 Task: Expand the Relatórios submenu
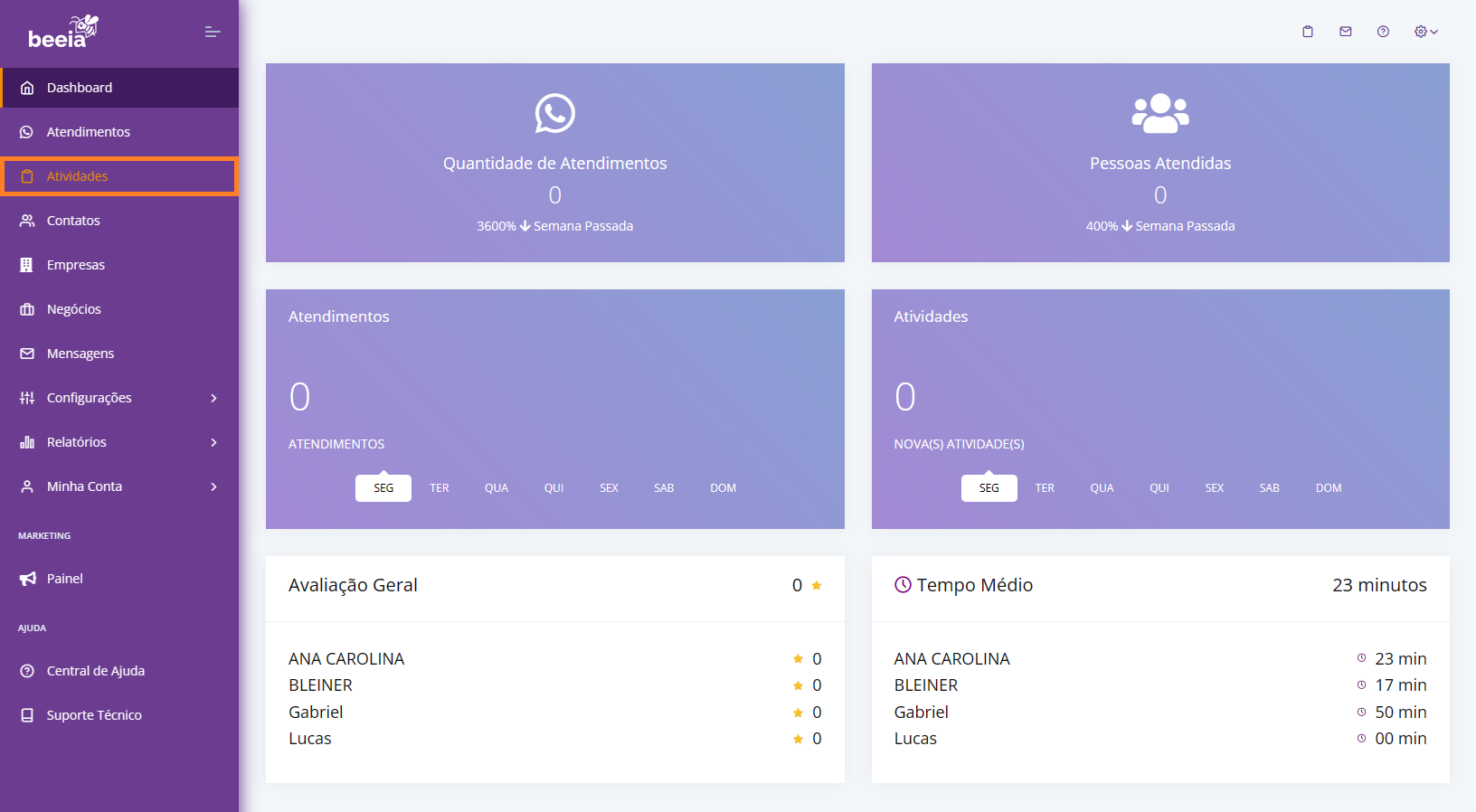pyautogui.click(x=214, y=442)
